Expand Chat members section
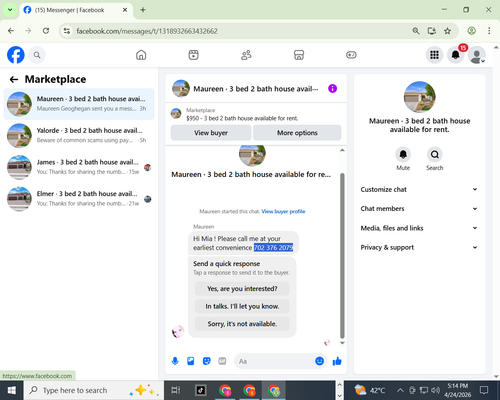This screenshot has height=400, width=500. point(419,209)
